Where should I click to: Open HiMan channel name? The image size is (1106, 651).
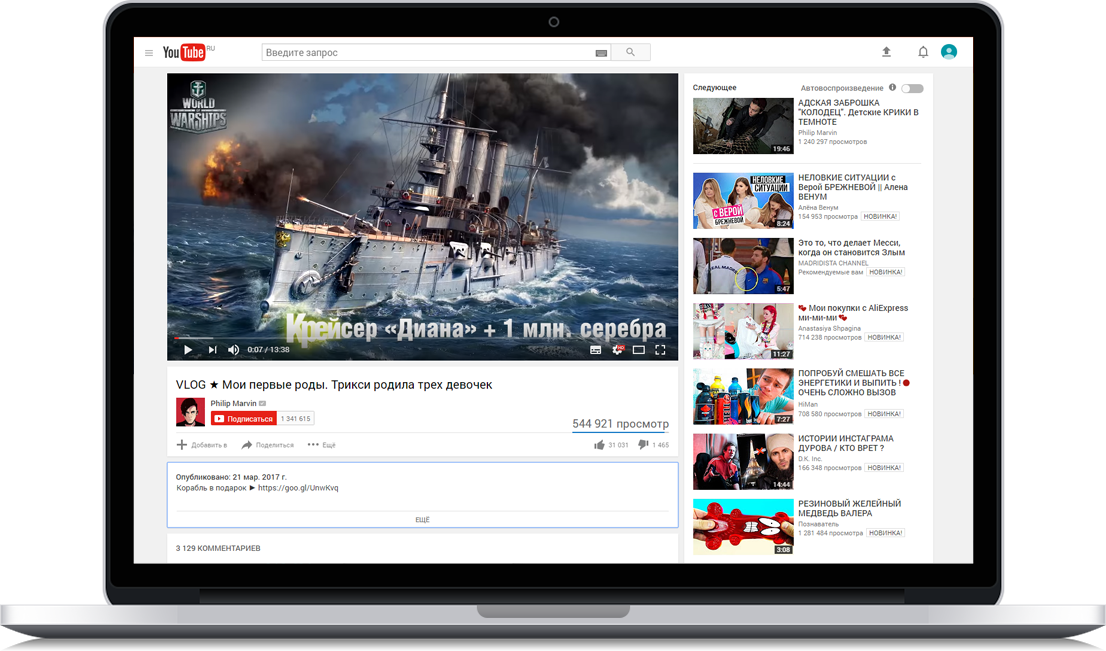808,404
